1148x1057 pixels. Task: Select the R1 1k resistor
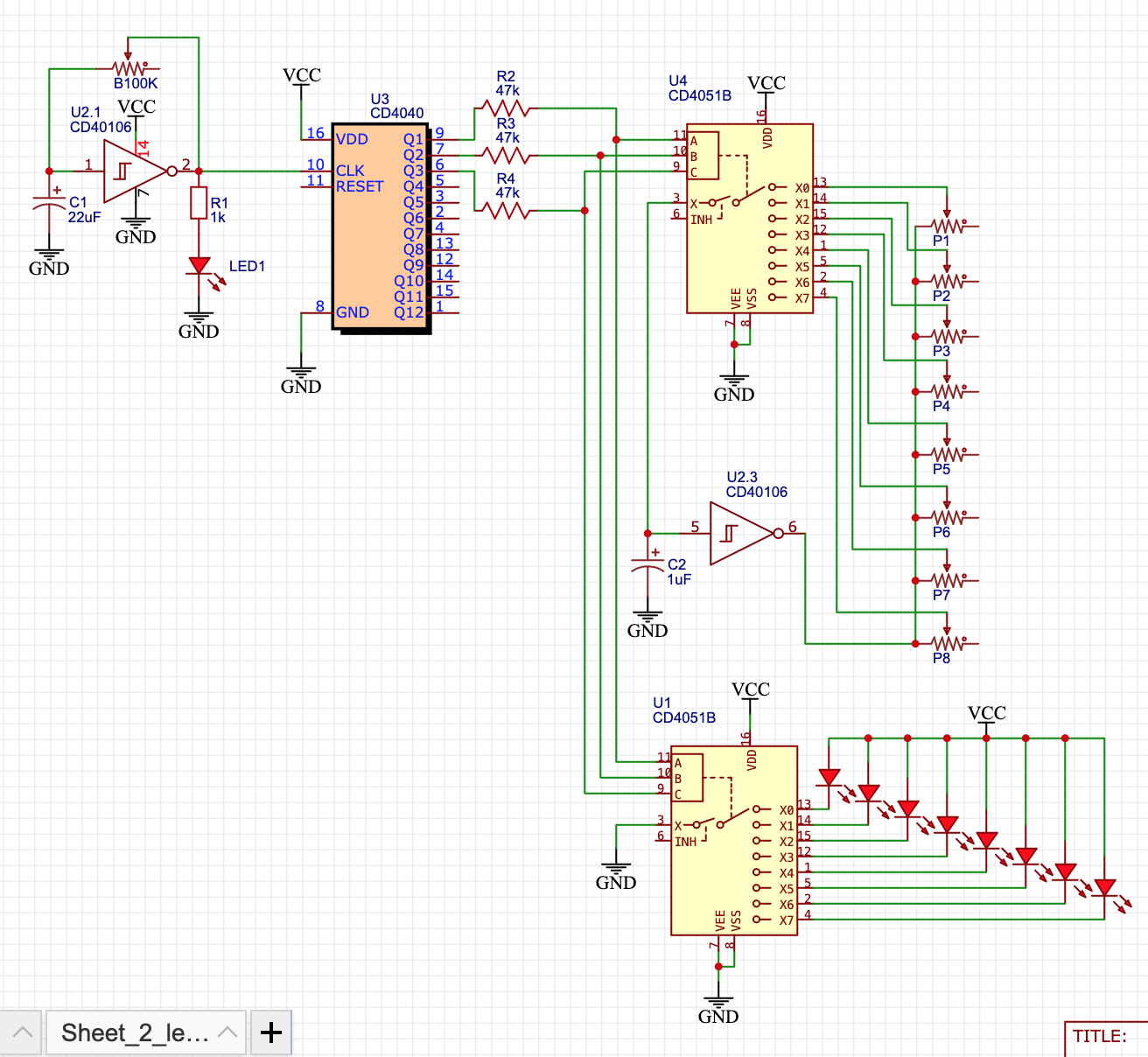tap(199, 203)
